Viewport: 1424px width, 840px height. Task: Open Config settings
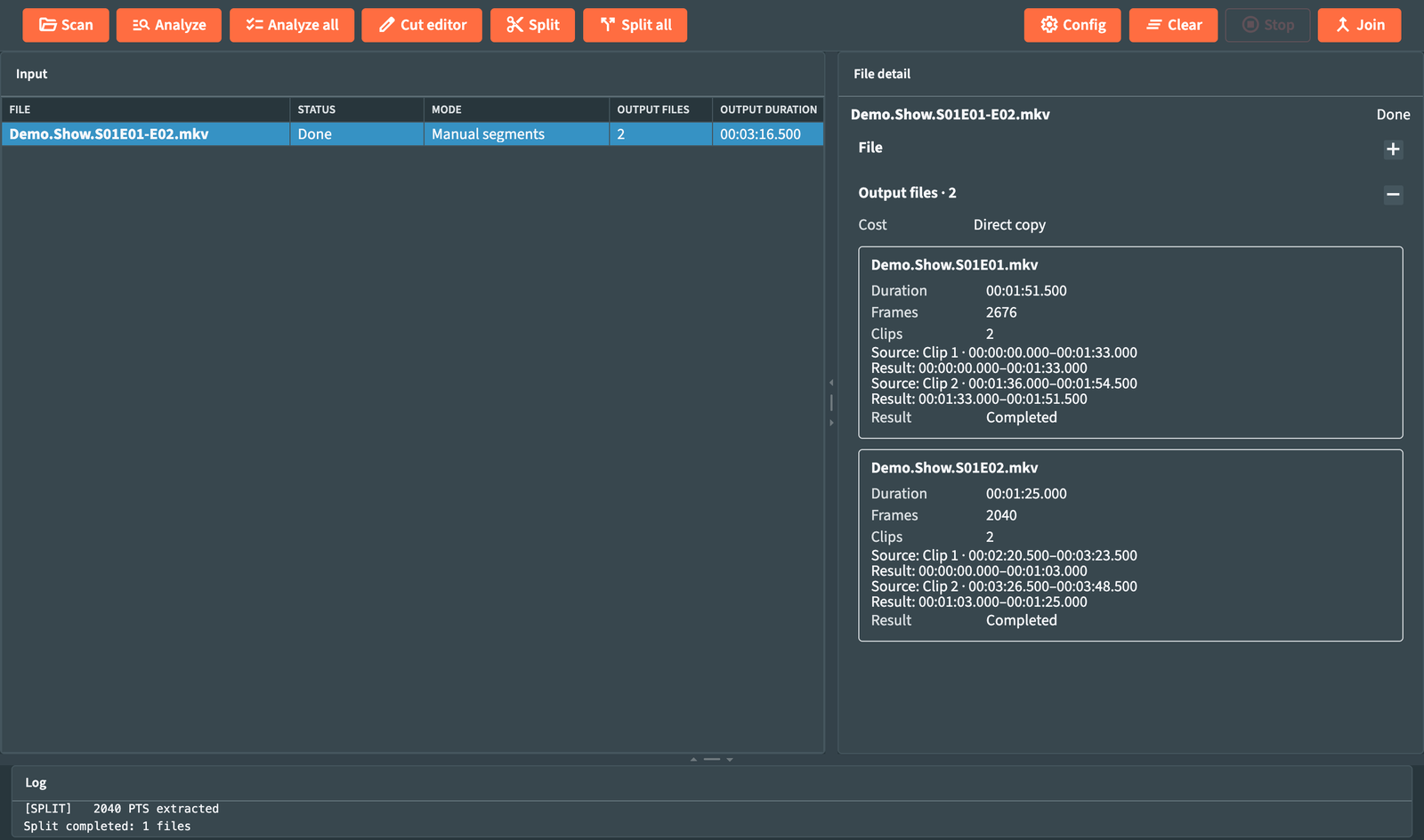tap(1072, 25)
